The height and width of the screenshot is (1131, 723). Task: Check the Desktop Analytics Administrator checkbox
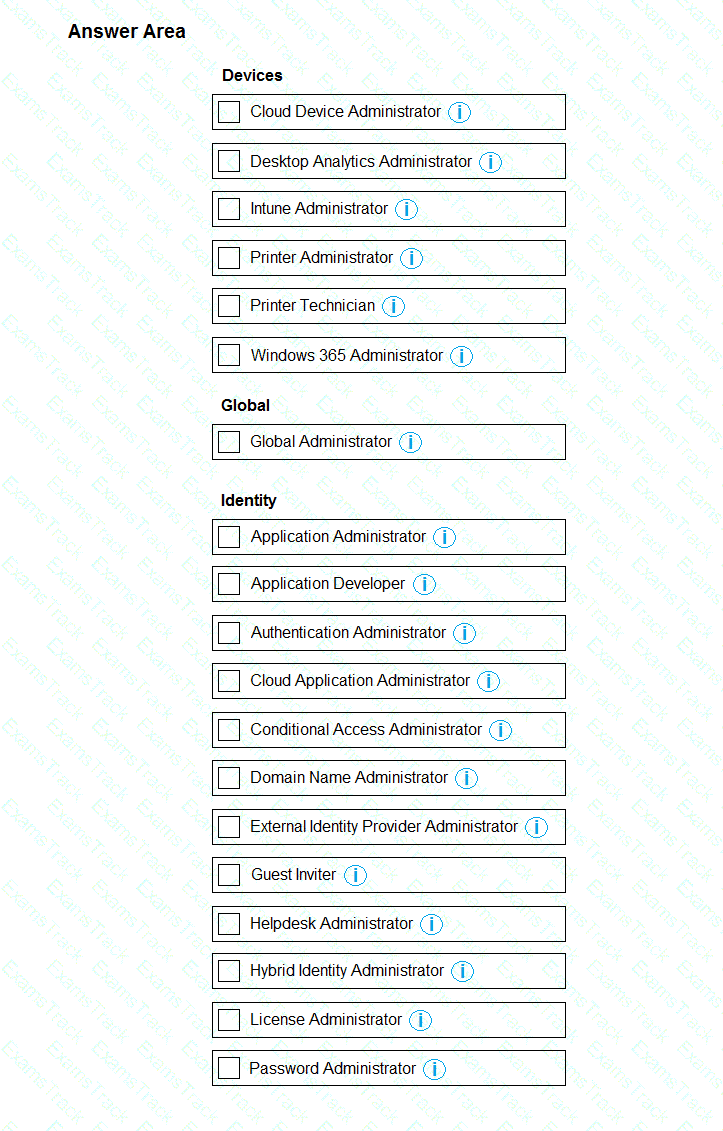pos(229,161)
